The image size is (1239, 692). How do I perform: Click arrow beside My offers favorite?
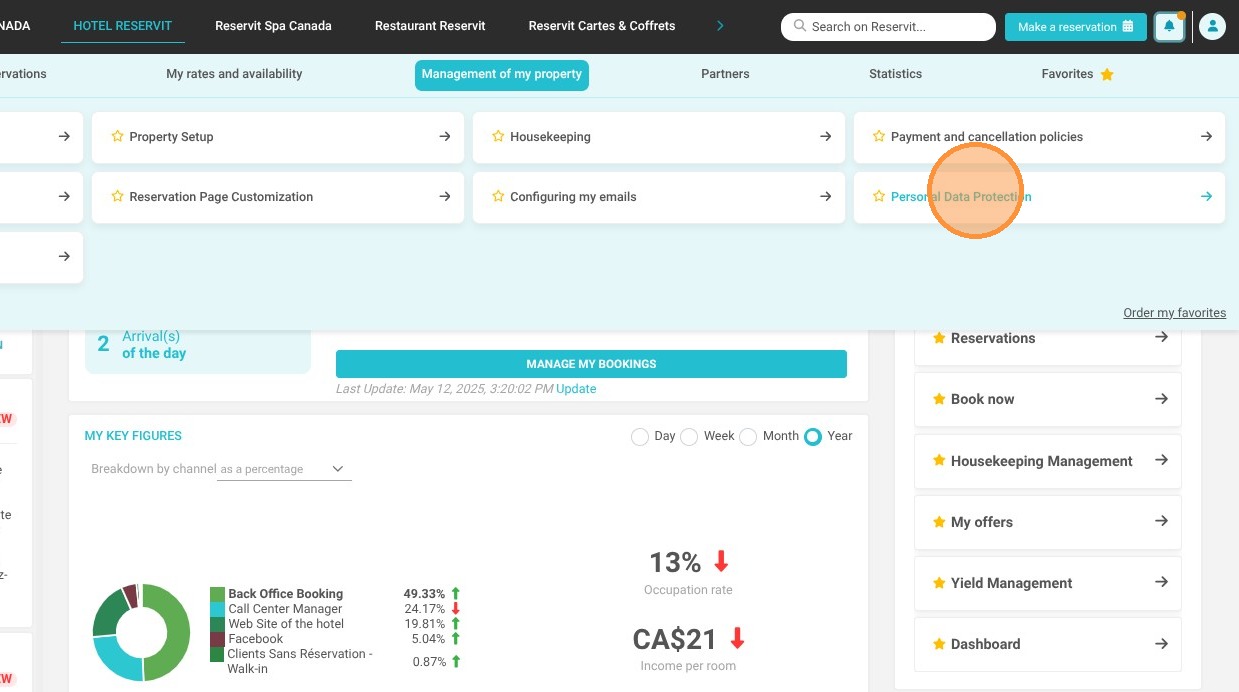coord(1161,521)
